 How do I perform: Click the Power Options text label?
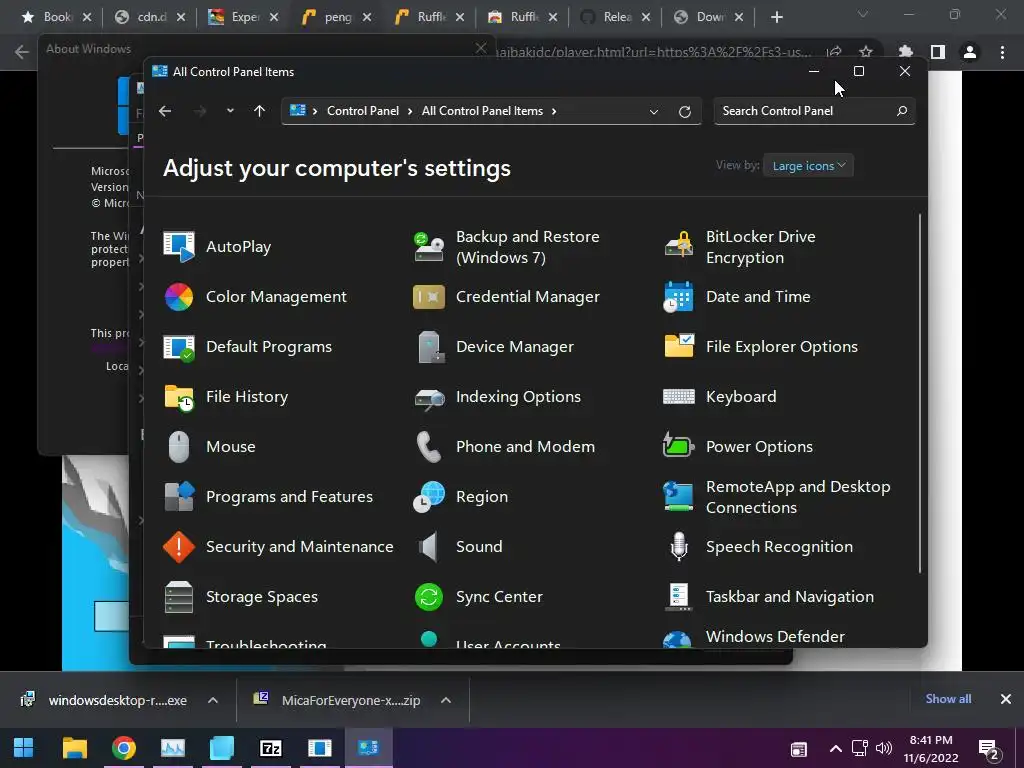760,447
